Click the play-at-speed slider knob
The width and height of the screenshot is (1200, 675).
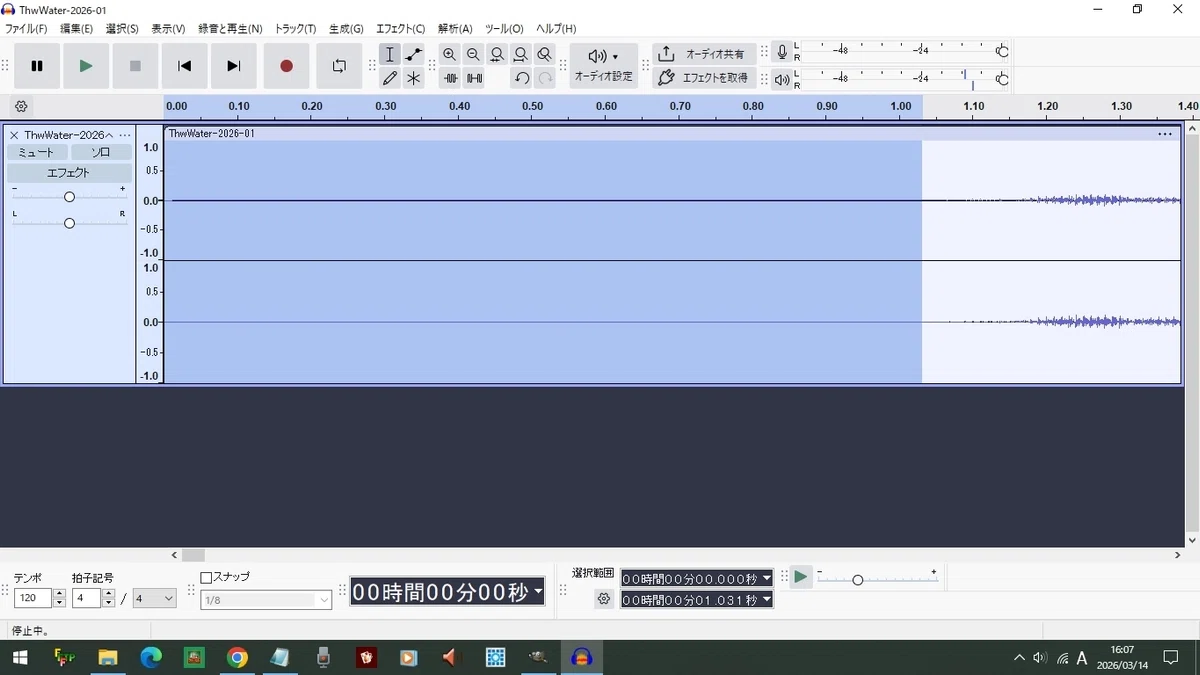[x=857, y=580]
